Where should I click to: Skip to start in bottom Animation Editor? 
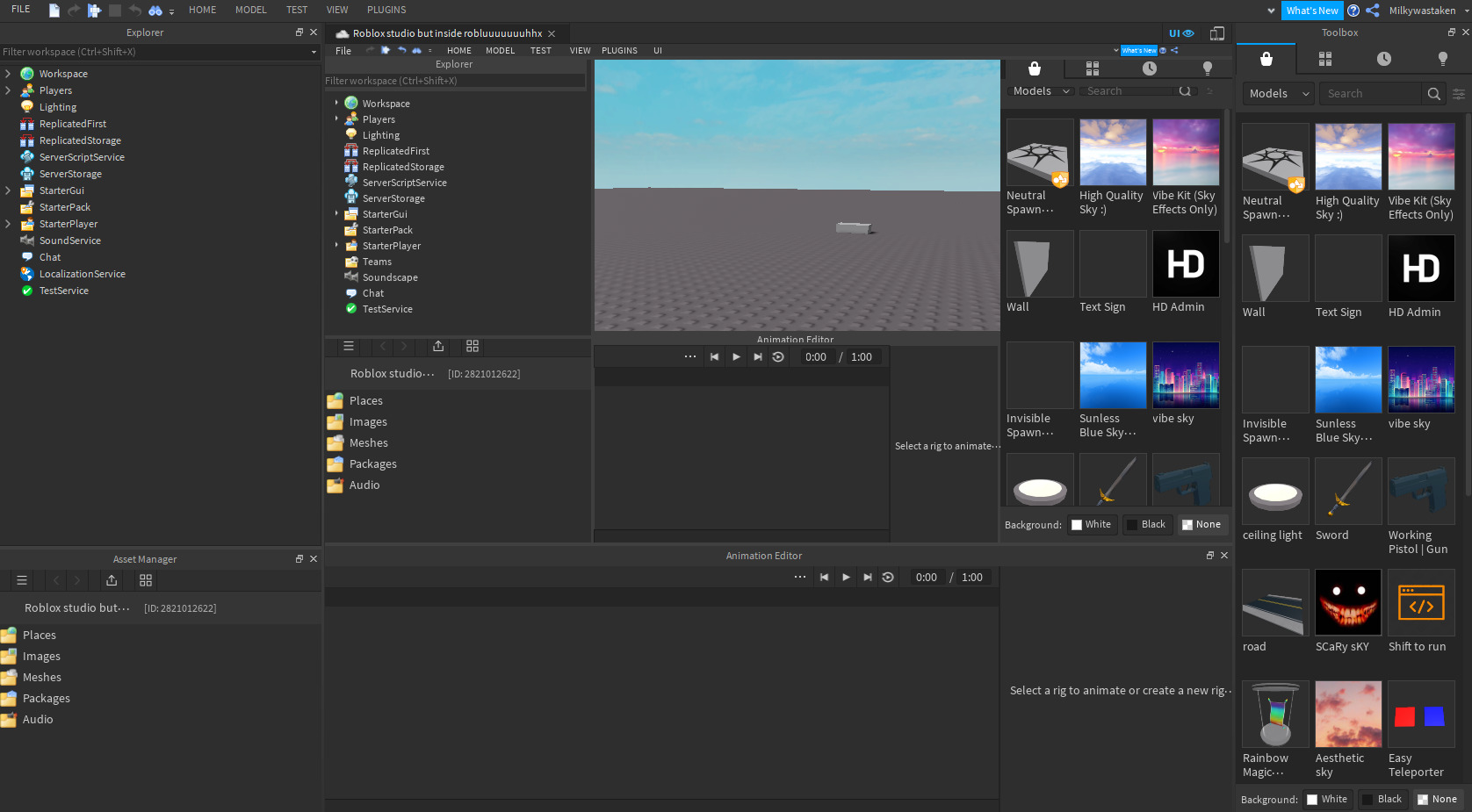(x=824, y=577)
